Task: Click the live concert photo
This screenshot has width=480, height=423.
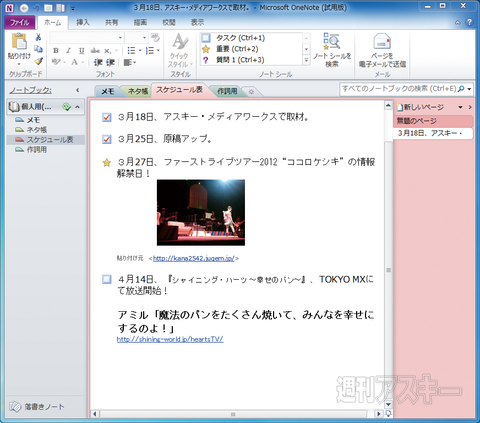Action: coord(201,213)
